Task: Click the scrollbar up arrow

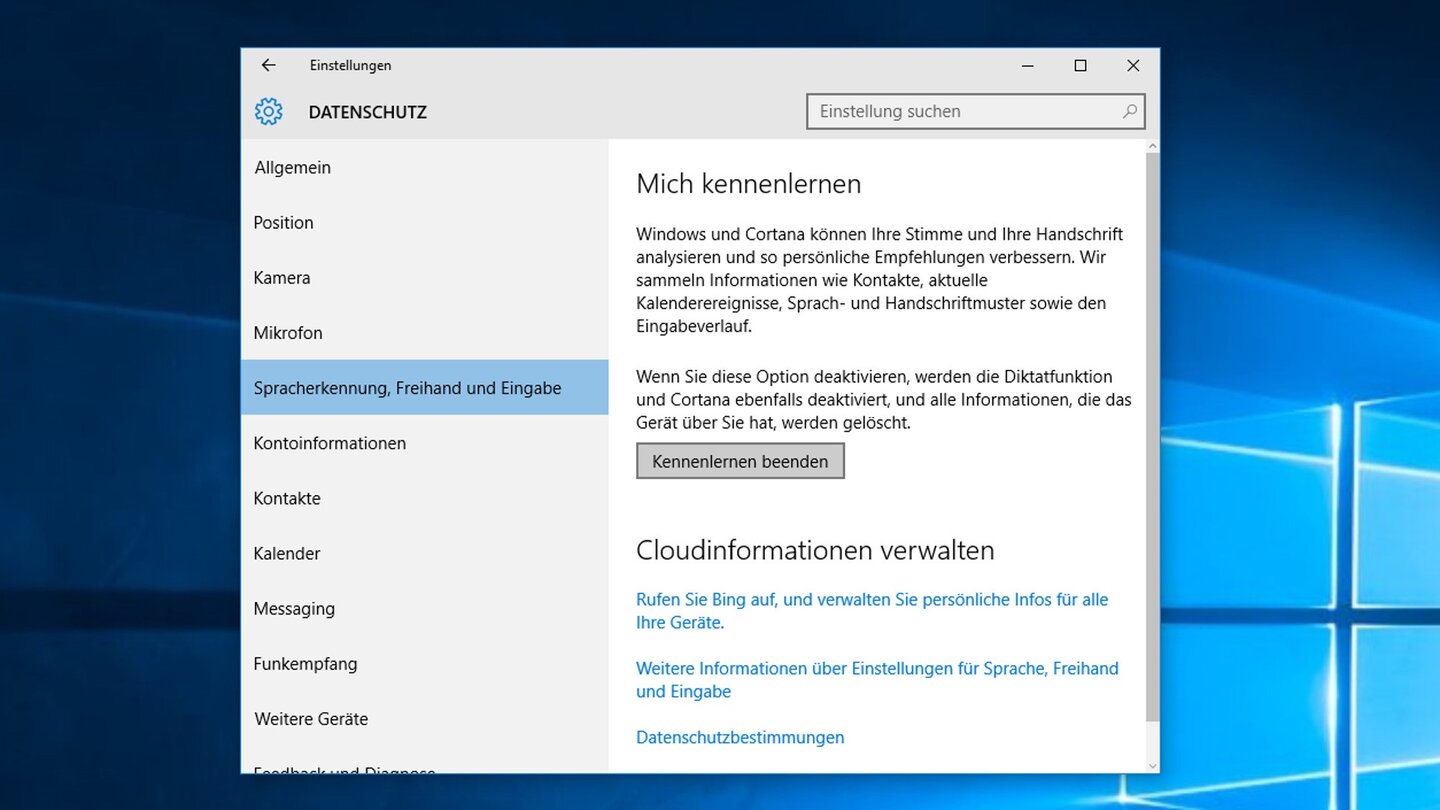Action: tap(1152, 146)
